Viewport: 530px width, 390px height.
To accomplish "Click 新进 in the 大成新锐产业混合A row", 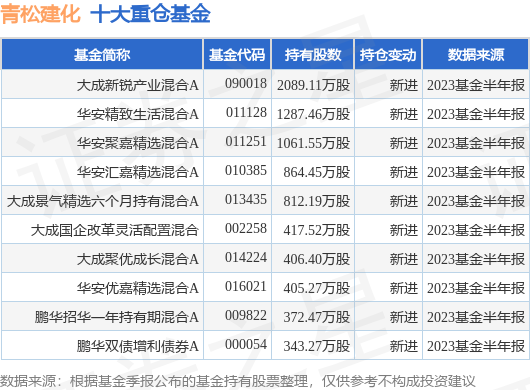I will tap(404, 85).
